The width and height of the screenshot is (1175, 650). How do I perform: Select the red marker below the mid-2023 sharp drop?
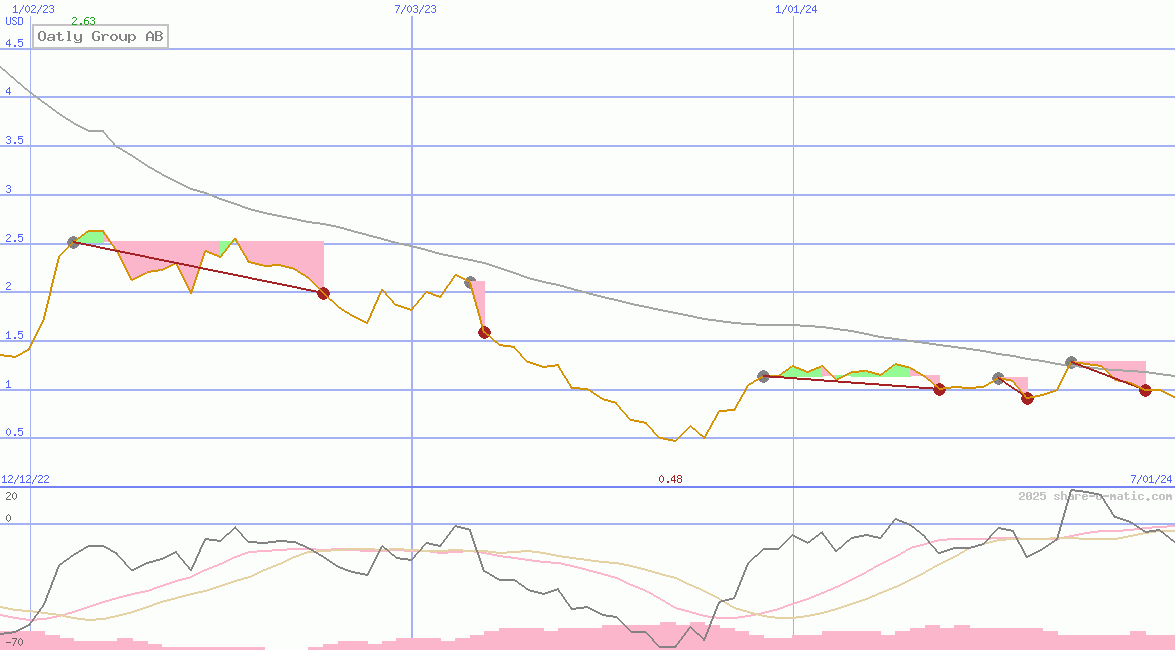pos(484,332)
